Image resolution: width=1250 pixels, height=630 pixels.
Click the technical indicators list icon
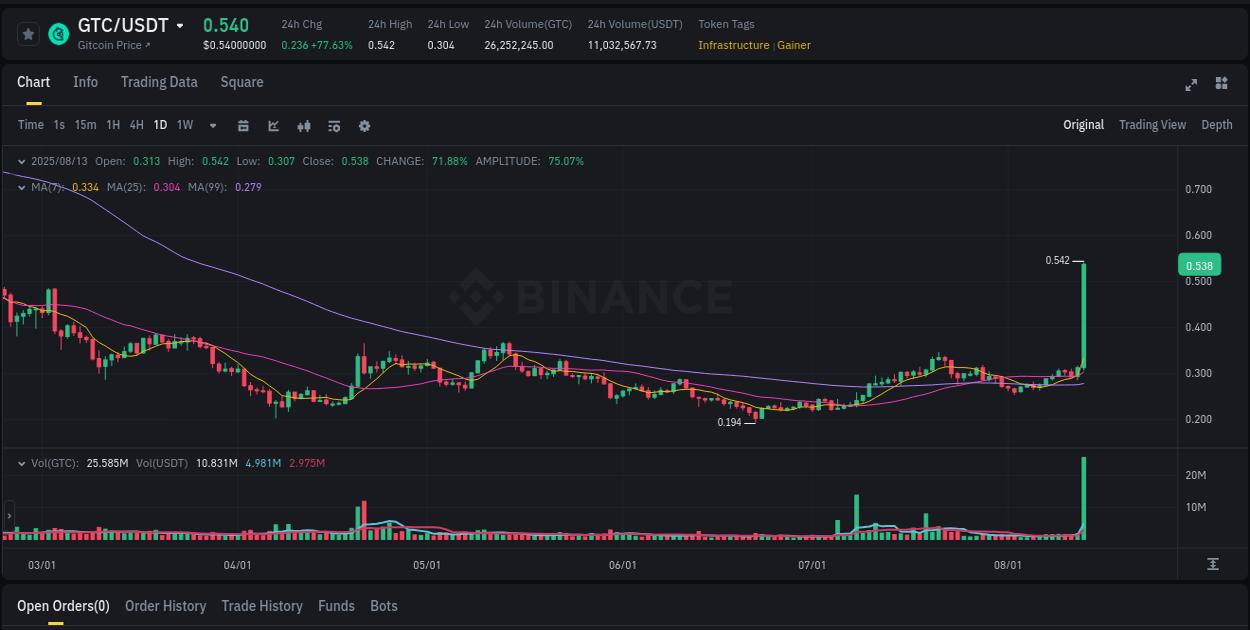(x=334, y=126)
